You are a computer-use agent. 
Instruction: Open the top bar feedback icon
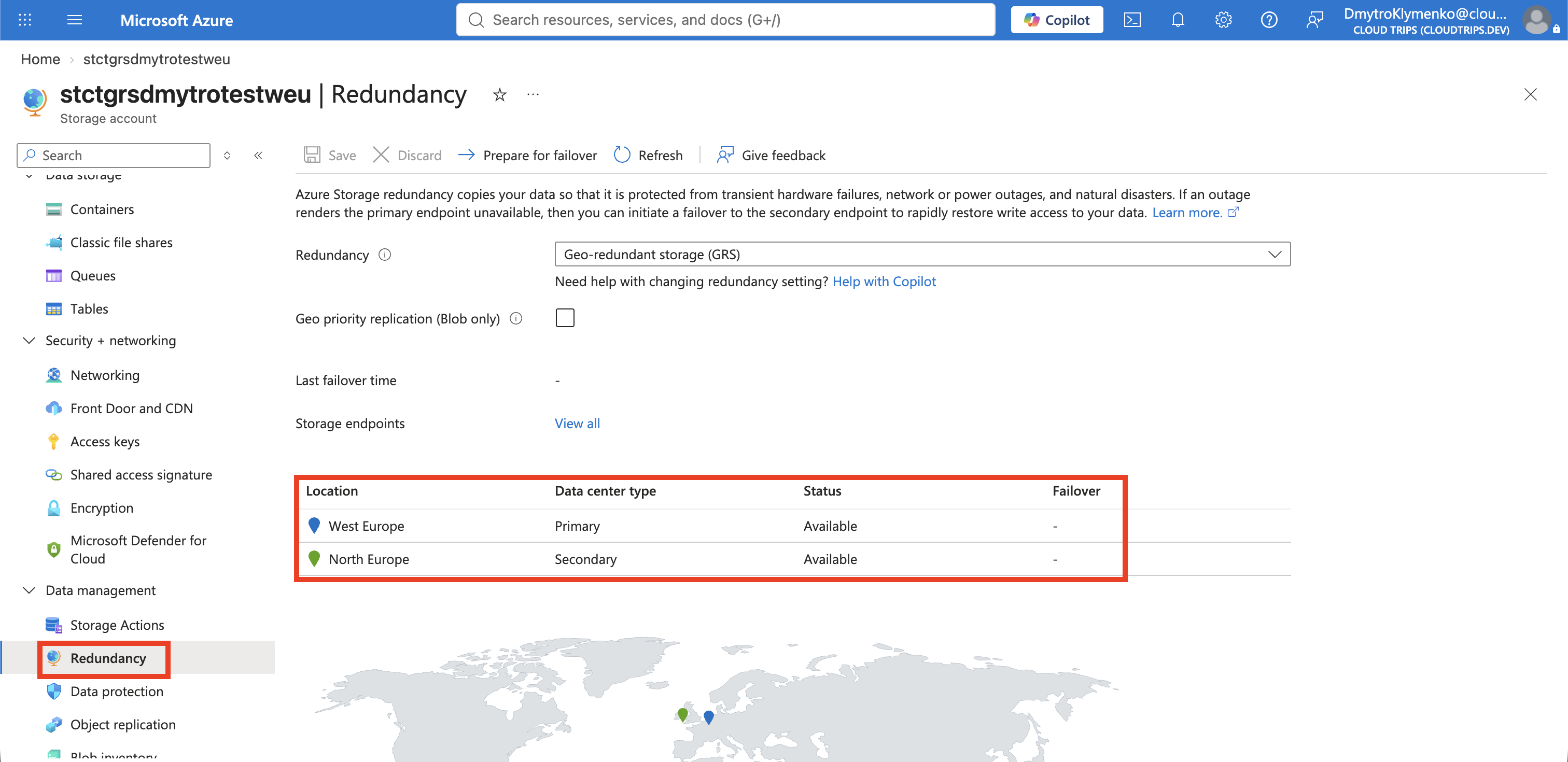click(x=1315, y=20)
